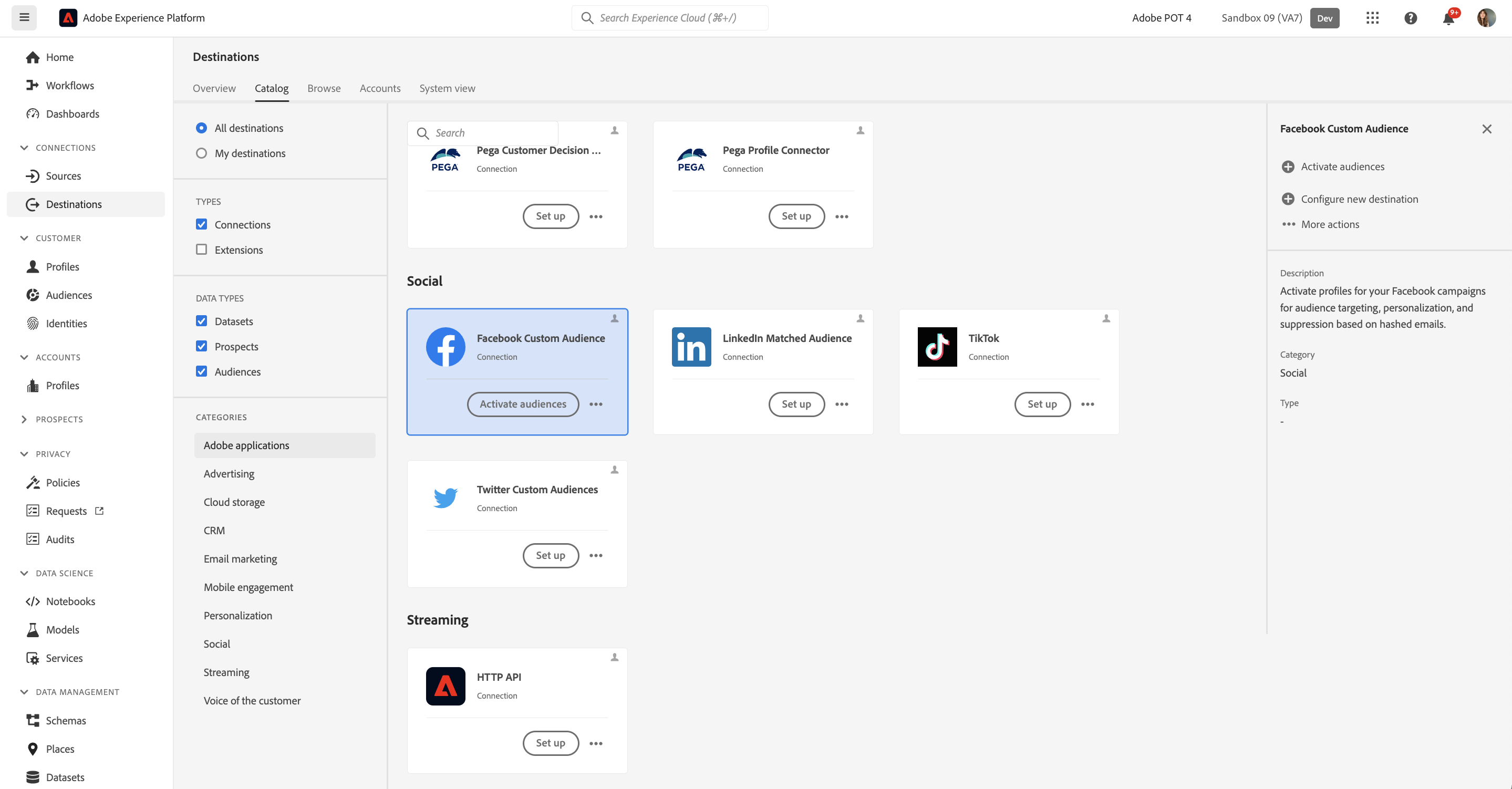
Task: Select the All destinations radio button
Action: pos(201,128)
